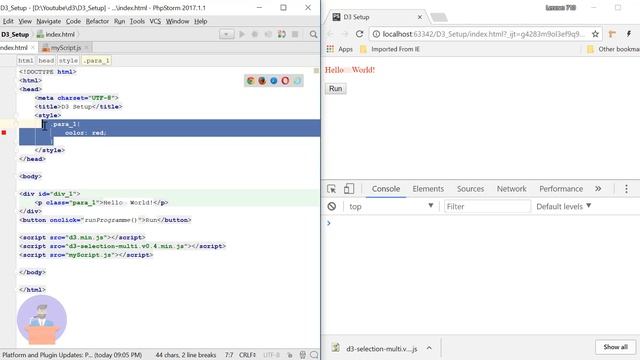Open the download item chevron menu
Screen dimensions: 640x360
click(x=429, y=348)
